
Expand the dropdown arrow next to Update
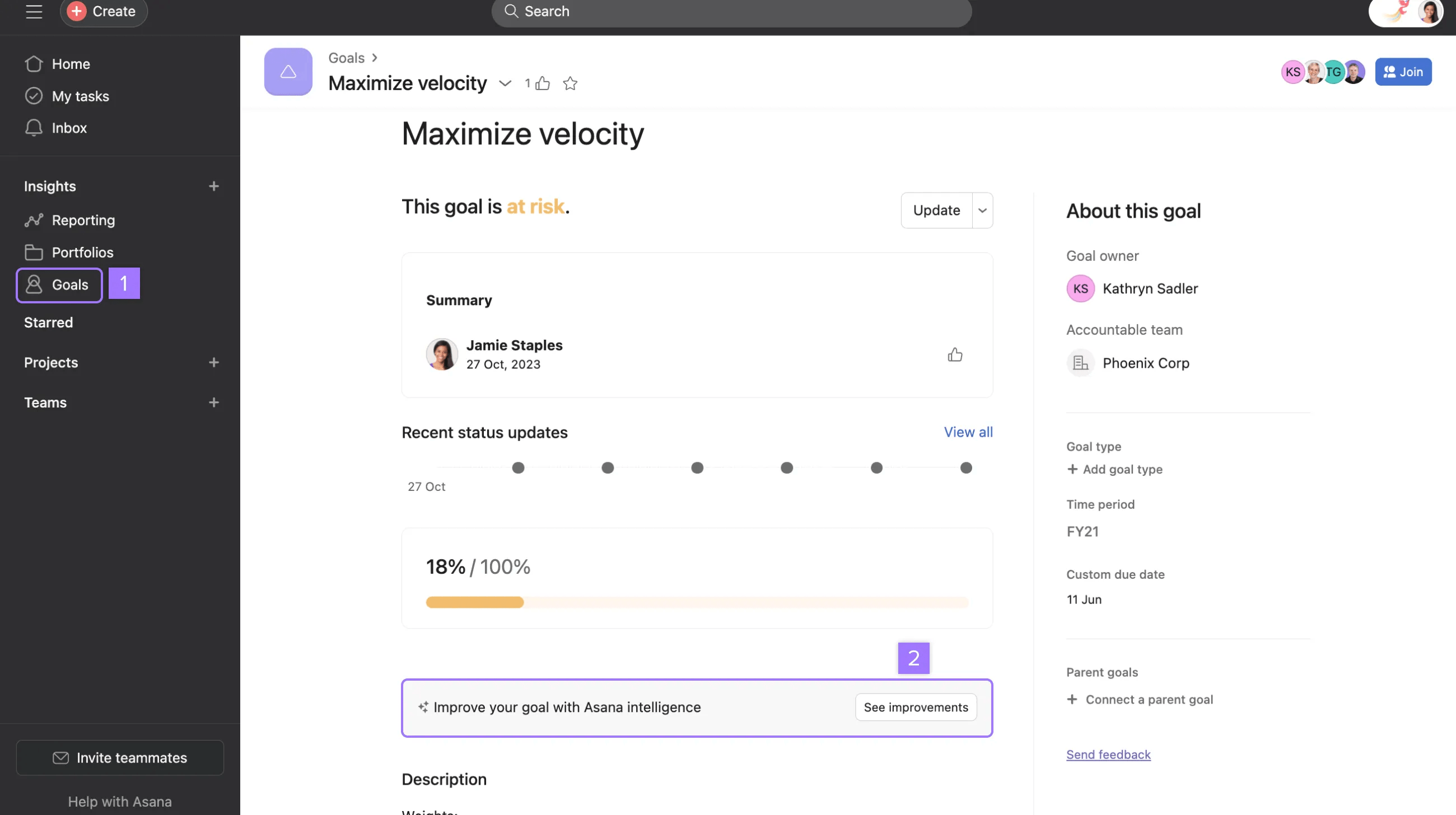(982, 210)
